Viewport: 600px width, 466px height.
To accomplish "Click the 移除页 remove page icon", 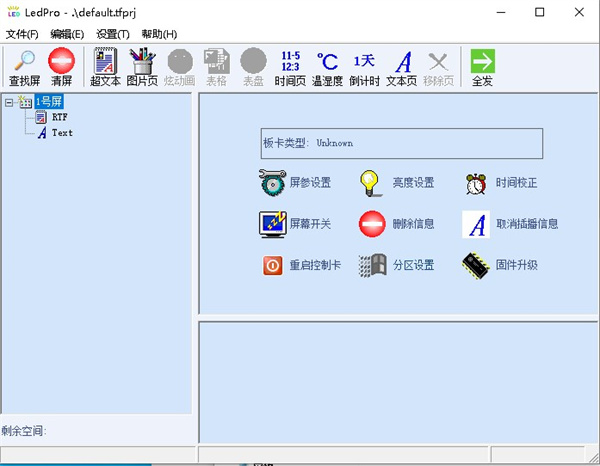I will pyautogui.click(x=438, y=62).
